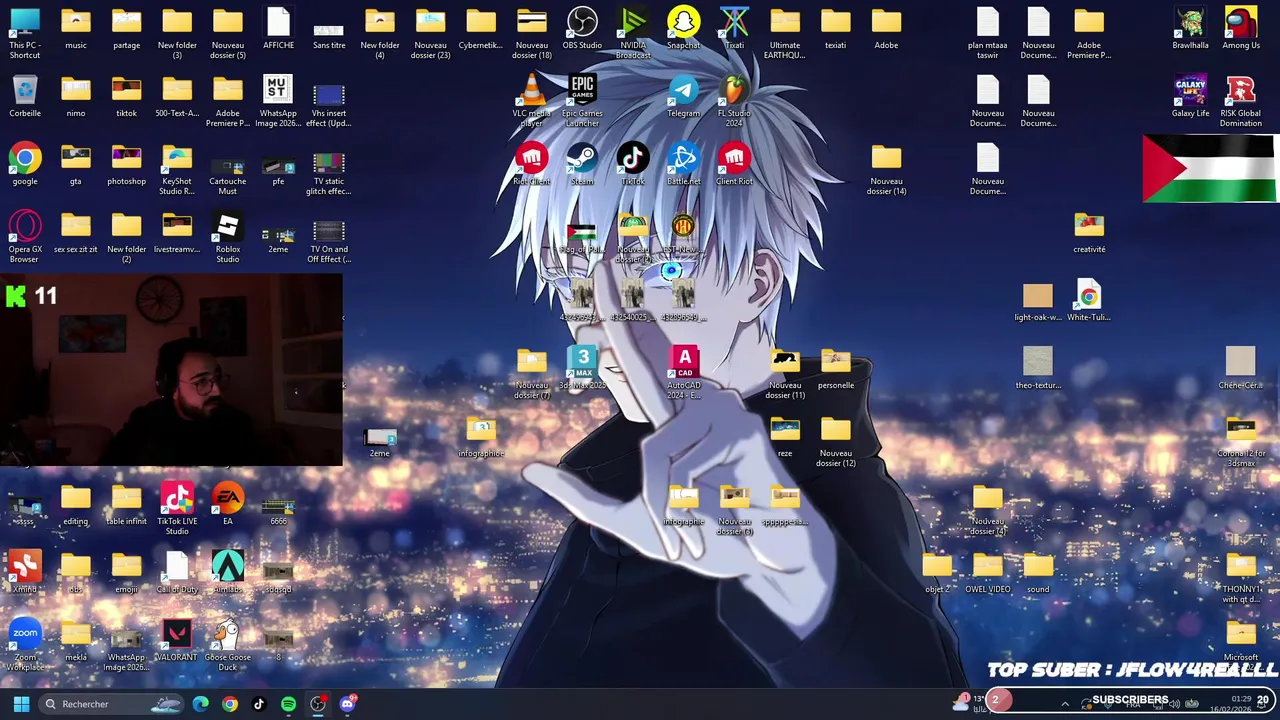This screenshot has height=720, width=1280.
Task: Click the Rechercher taskbar search box
Action: 111,704
